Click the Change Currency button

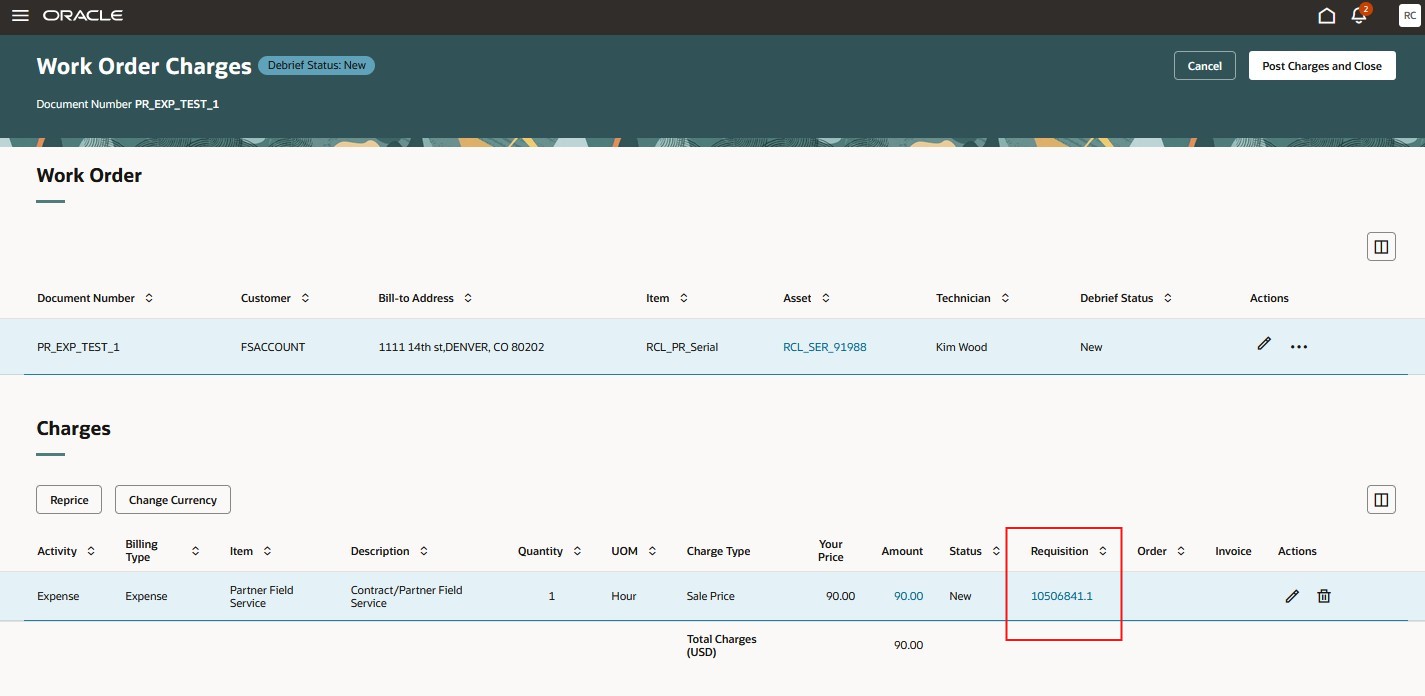tap(173, 500)
